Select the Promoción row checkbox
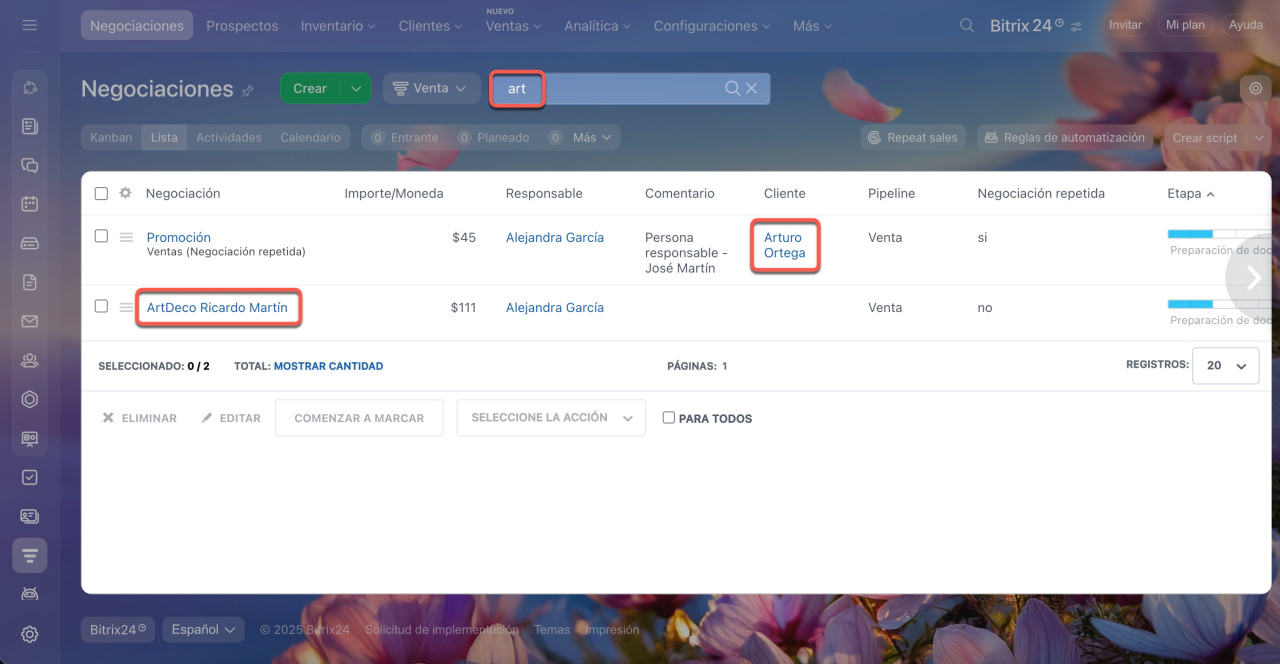This screenshot has height=664, width=1280. (x=101, y=236)
